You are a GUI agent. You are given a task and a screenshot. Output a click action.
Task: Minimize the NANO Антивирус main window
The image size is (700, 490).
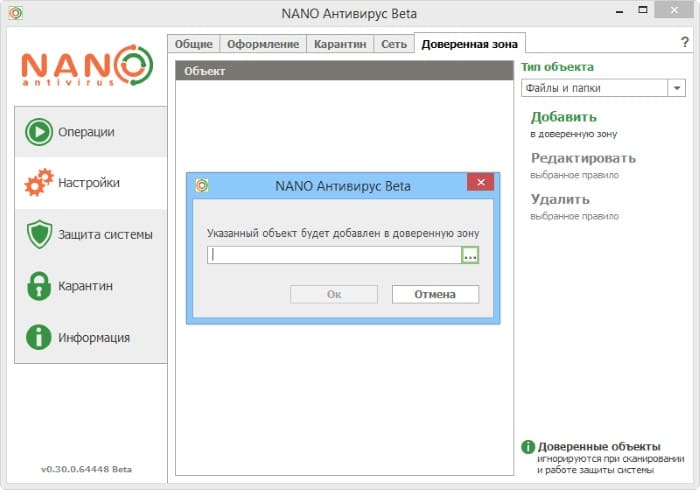coord(619,11)
